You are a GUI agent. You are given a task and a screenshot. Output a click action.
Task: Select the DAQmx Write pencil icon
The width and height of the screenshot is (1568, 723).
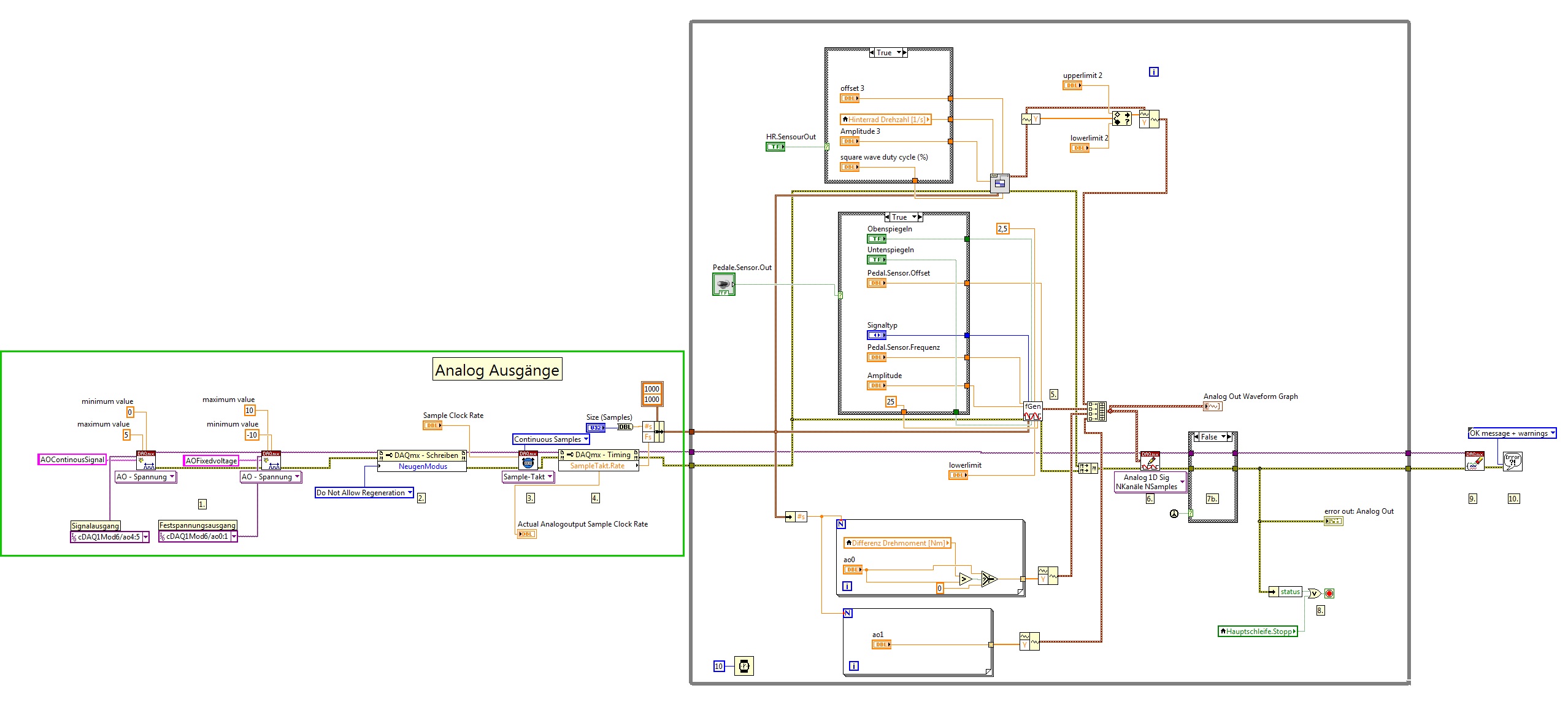point(1150,461)
